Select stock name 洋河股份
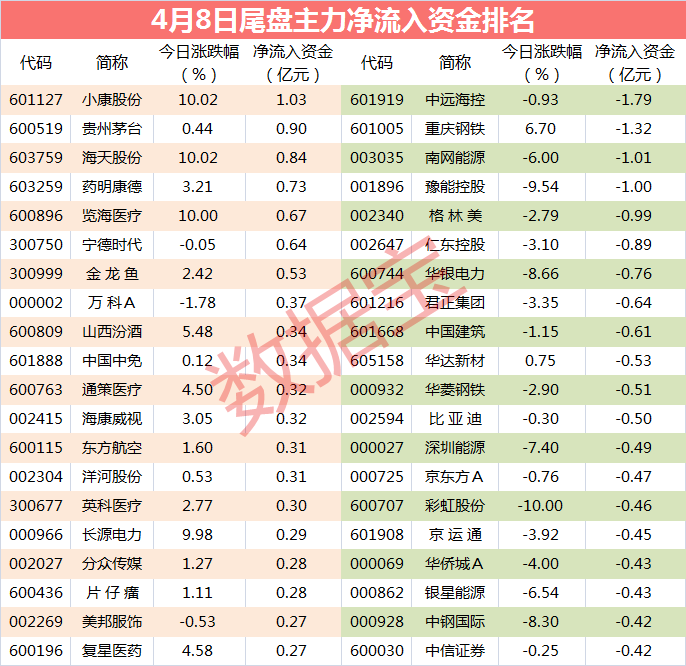The width and height of the screenshot is (686, 666). tap(112, 477)
